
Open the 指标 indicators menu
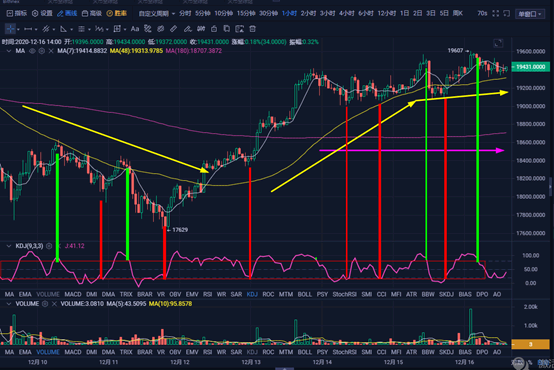click(x=17, y=13)
